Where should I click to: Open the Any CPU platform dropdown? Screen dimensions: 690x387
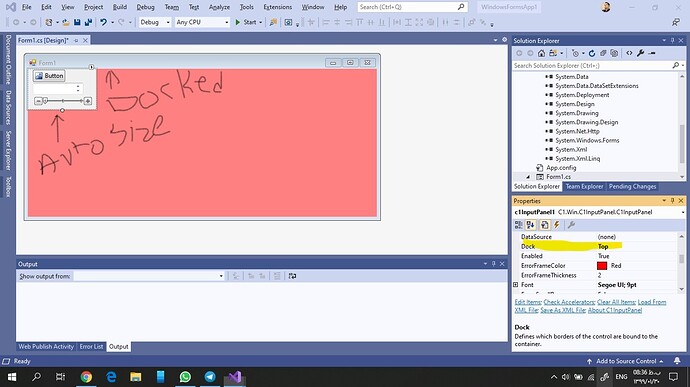(202, 22)
